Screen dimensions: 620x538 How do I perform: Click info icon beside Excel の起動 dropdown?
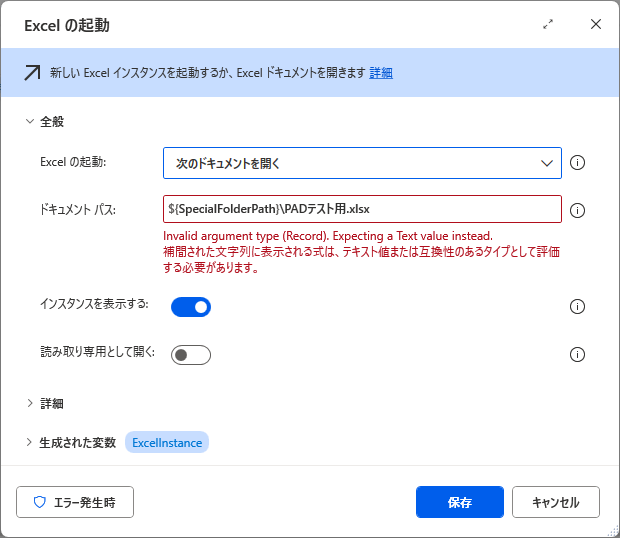tap(577, 162)
